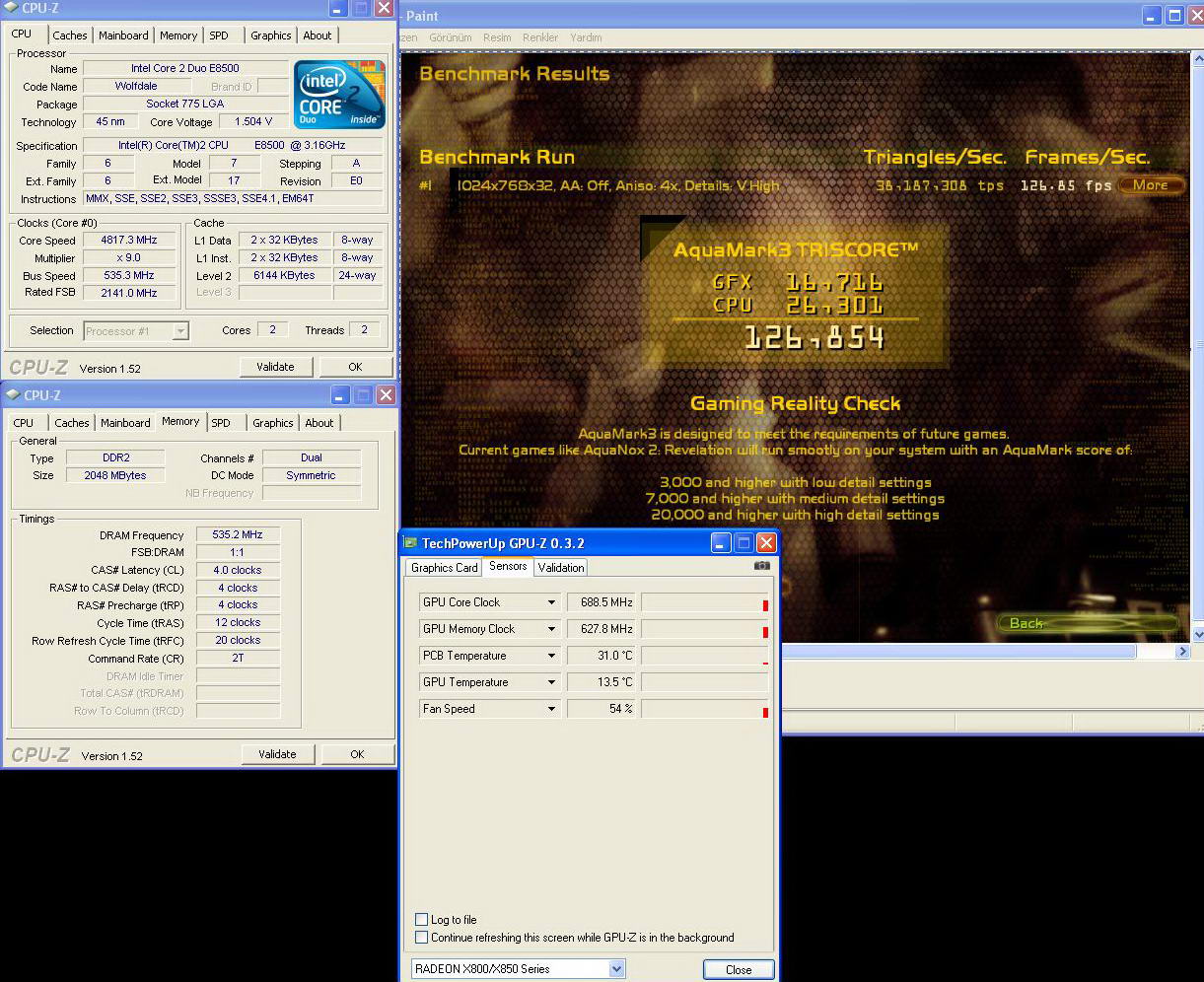Minimize the GPU-Z window
Image resolution: width=1204 pixels, height=982 pixels.
(721, 543)
